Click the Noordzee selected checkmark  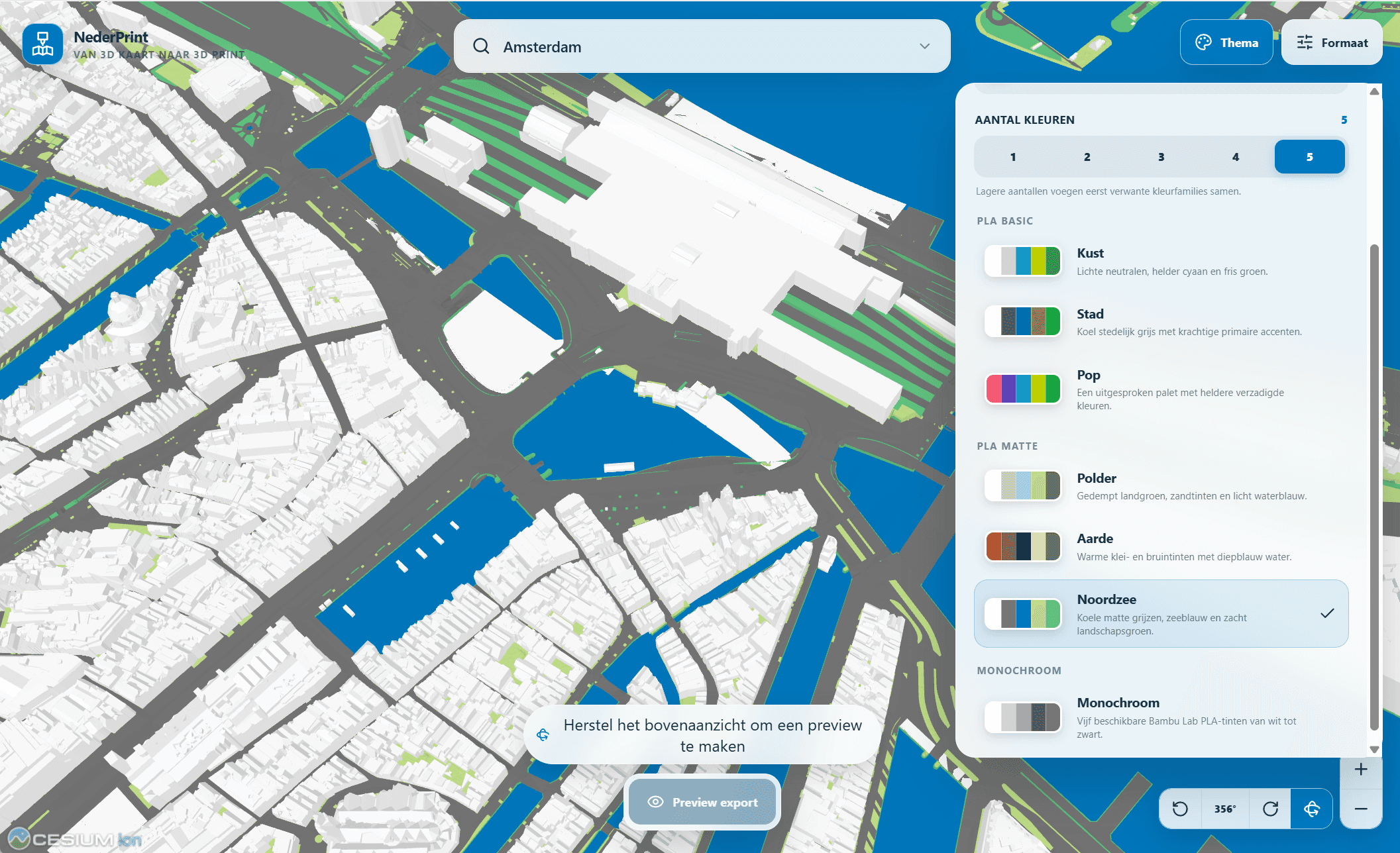click(1327, 613)
